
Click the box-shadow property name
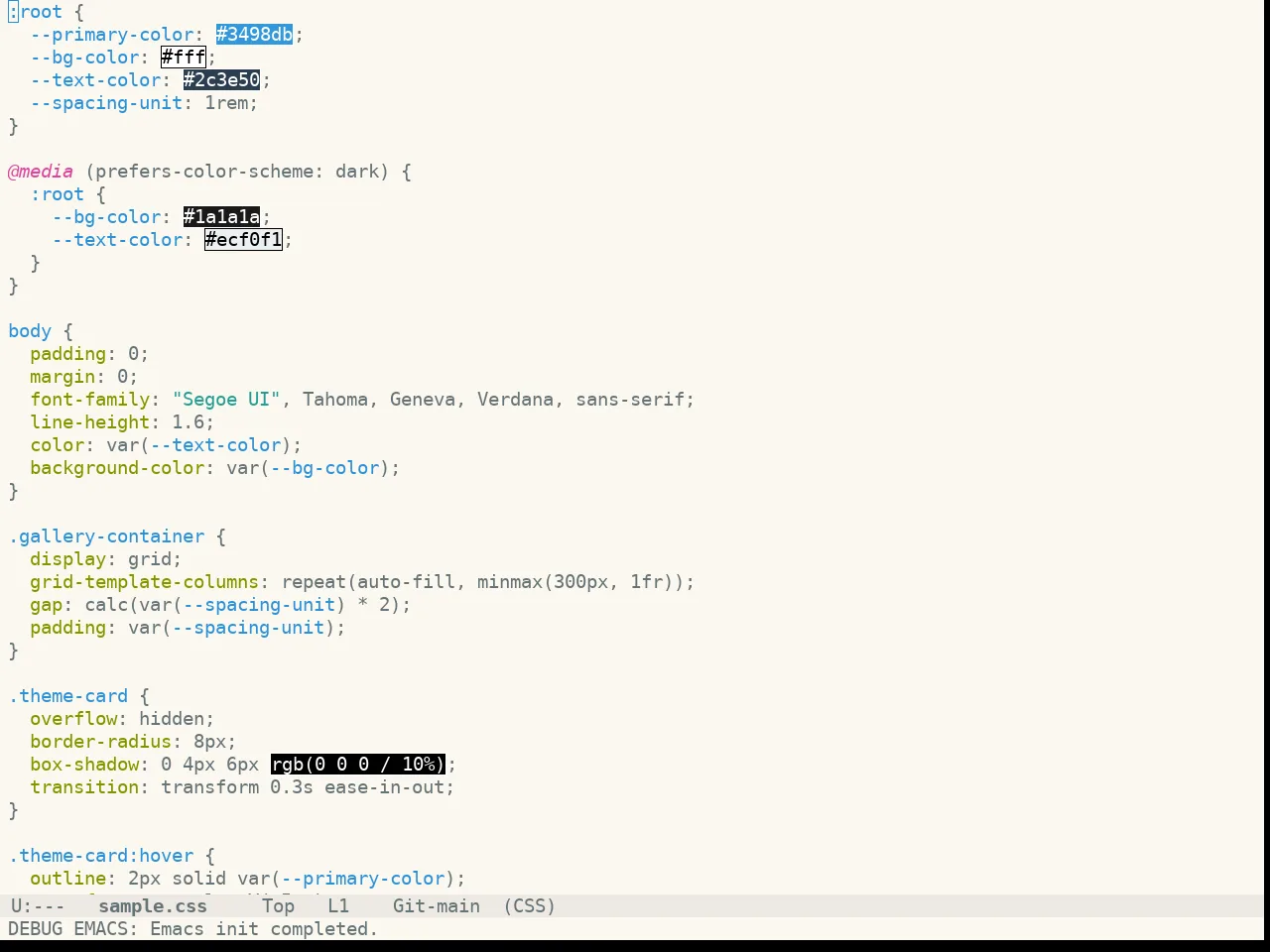click(x=84, y=765)
